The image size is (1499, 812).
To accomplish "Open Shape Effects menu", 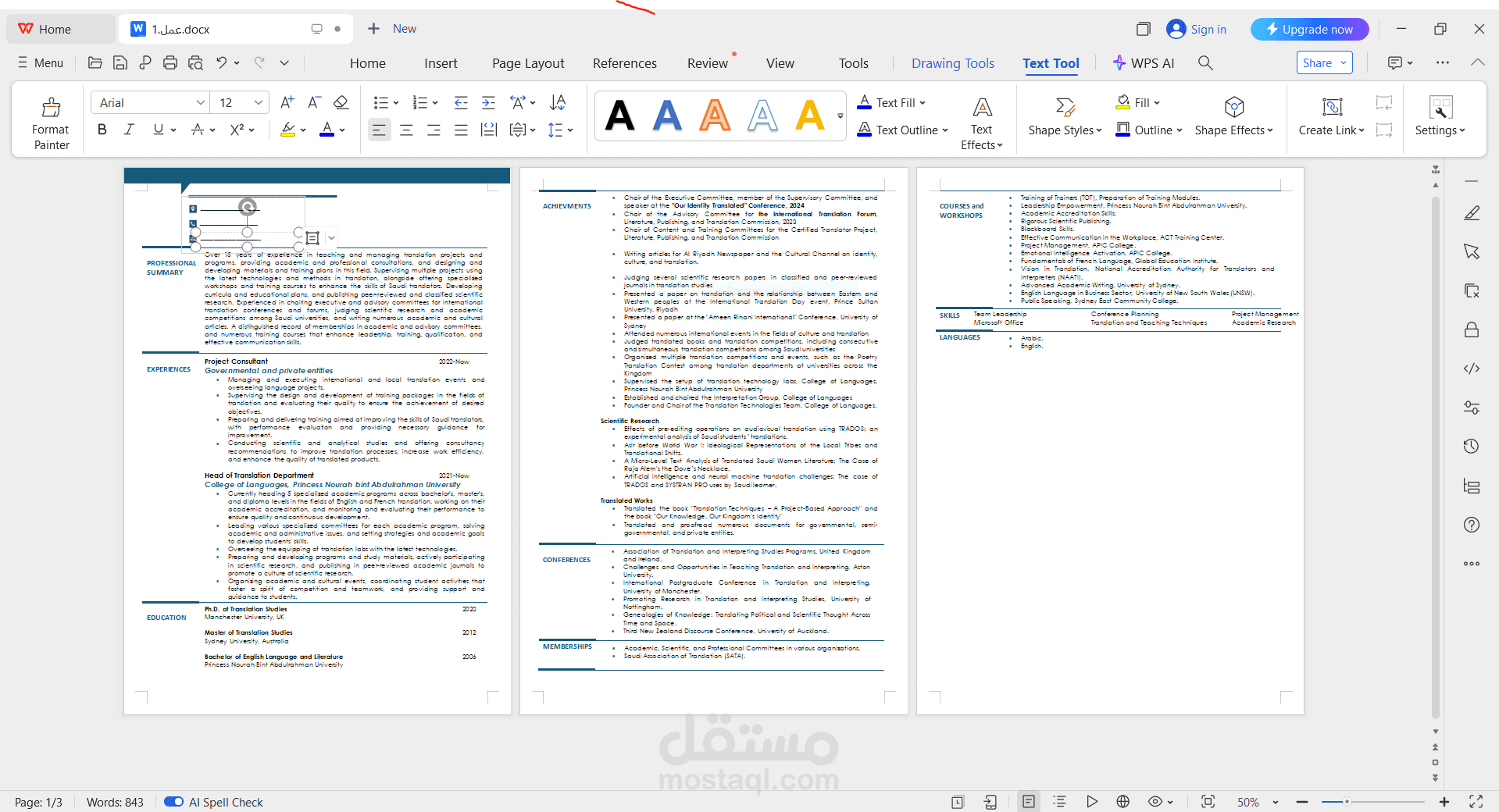I will 1233,117.
